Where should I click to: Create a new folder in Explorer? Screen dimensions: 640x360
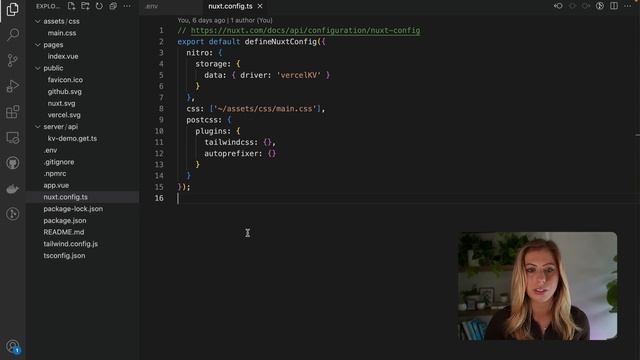[x=85, y=6]
